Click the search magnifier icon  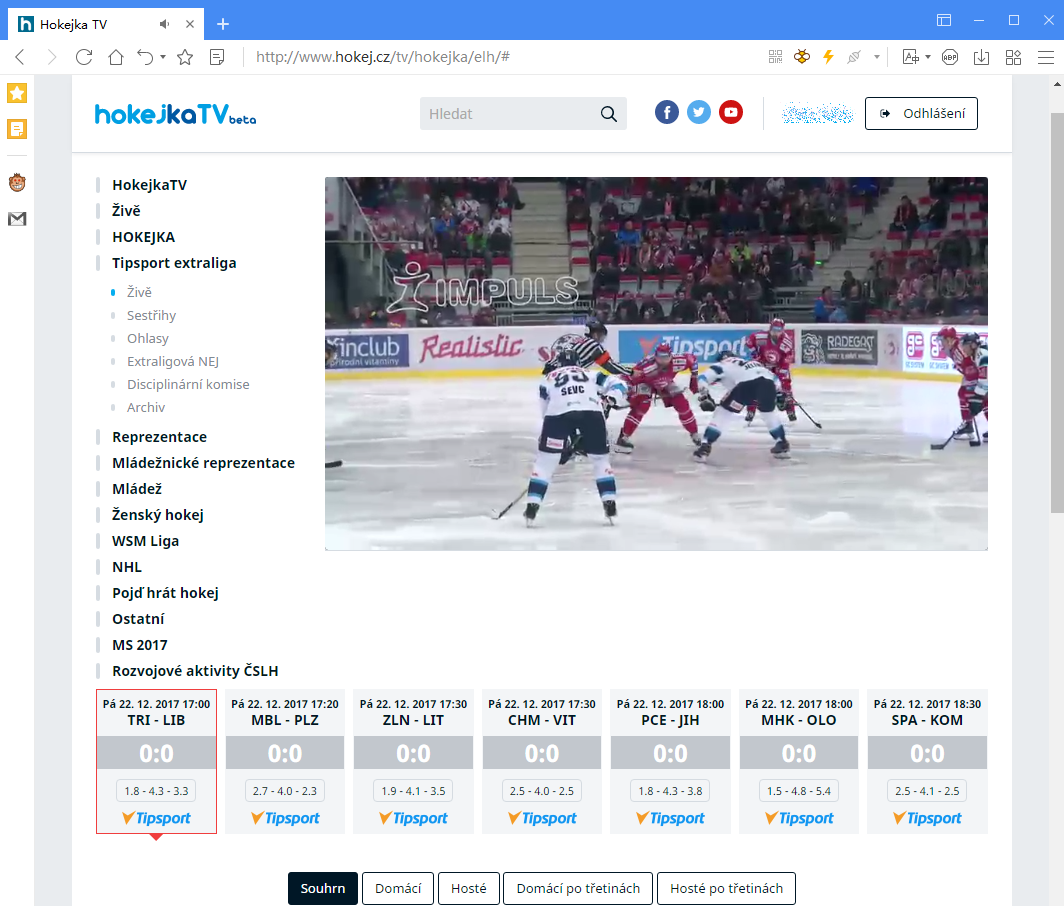[609, 114]
